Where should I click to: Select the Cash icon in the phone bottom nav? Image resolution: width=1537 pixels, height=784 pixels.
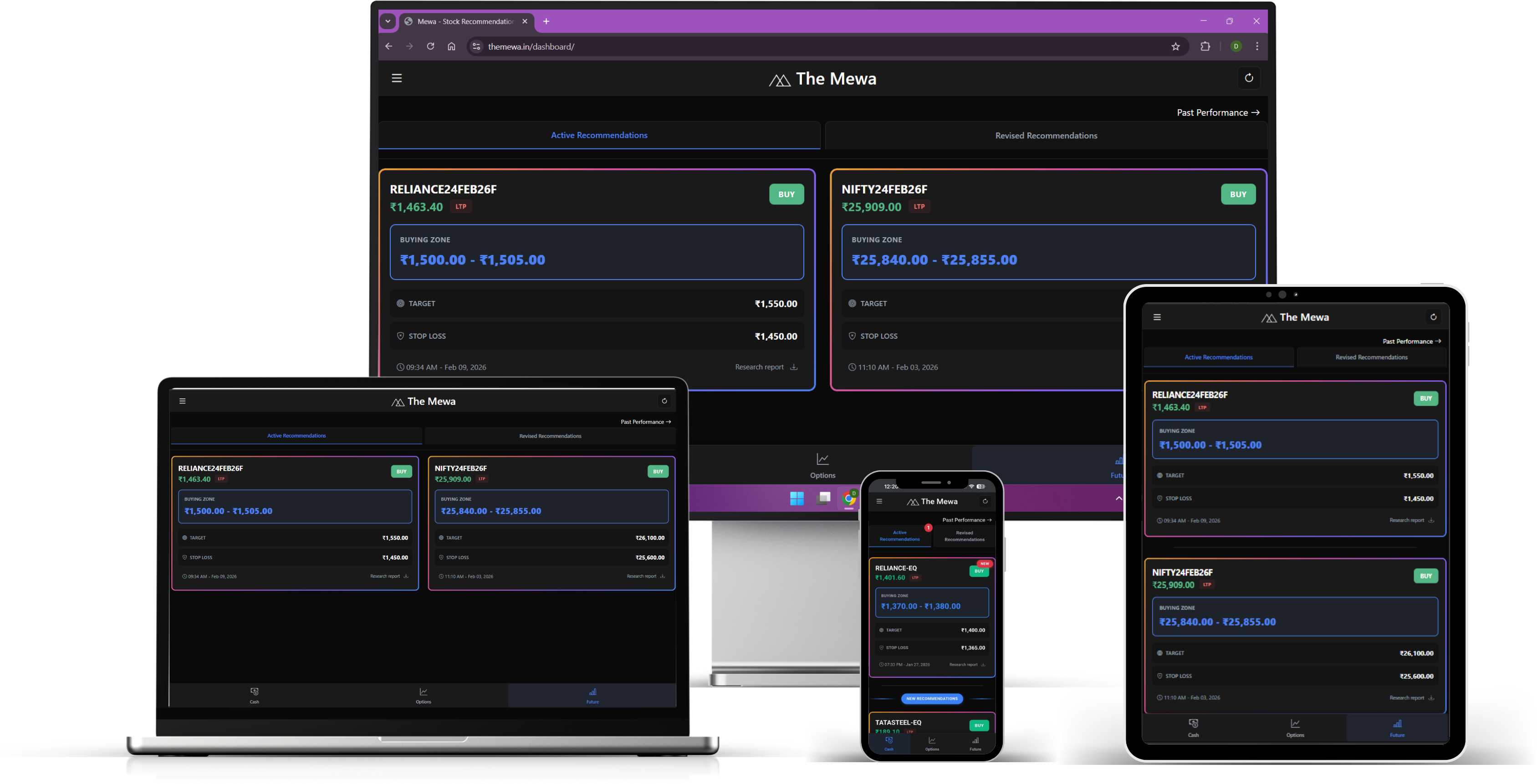coord(889,743)
